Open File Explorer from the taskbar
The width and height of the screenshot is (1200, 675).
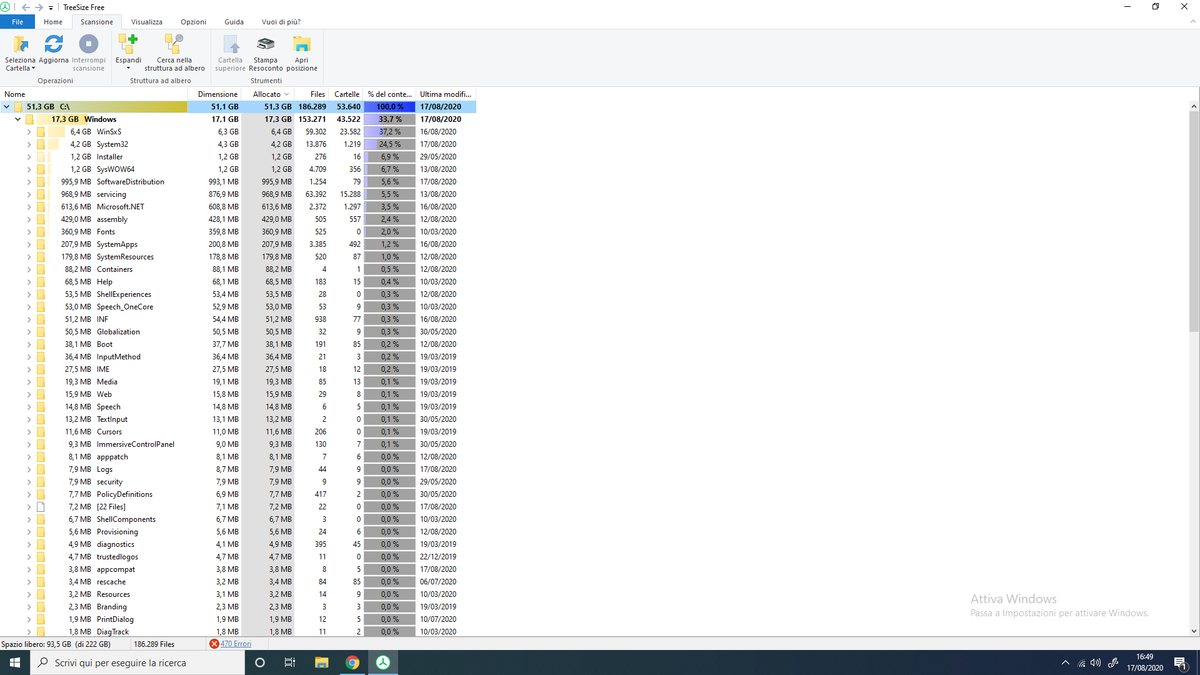[322, 662]
